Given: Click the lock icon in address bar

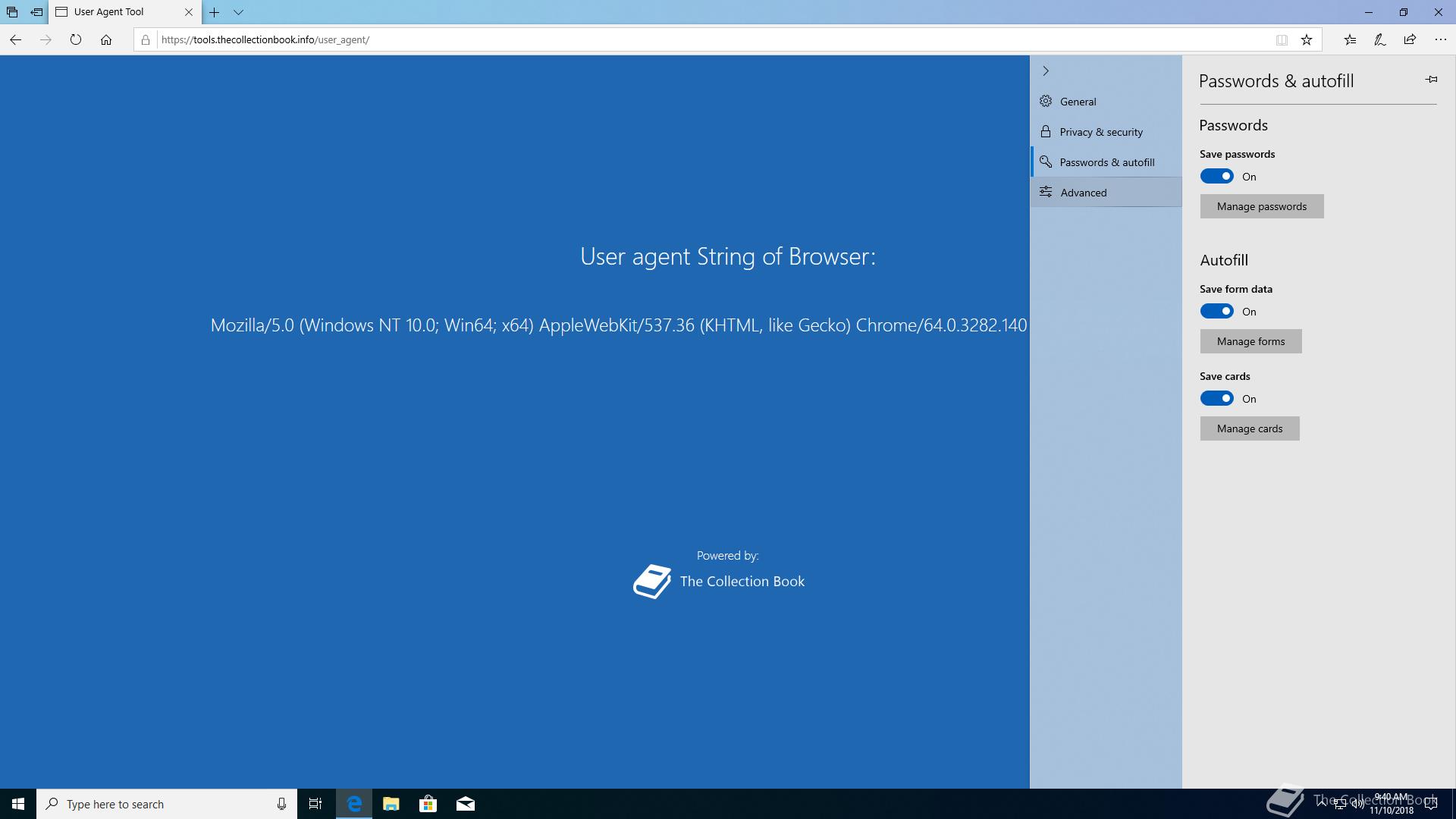Looking at the screenshot, I should pyautogui.click(x=146, y=39).
